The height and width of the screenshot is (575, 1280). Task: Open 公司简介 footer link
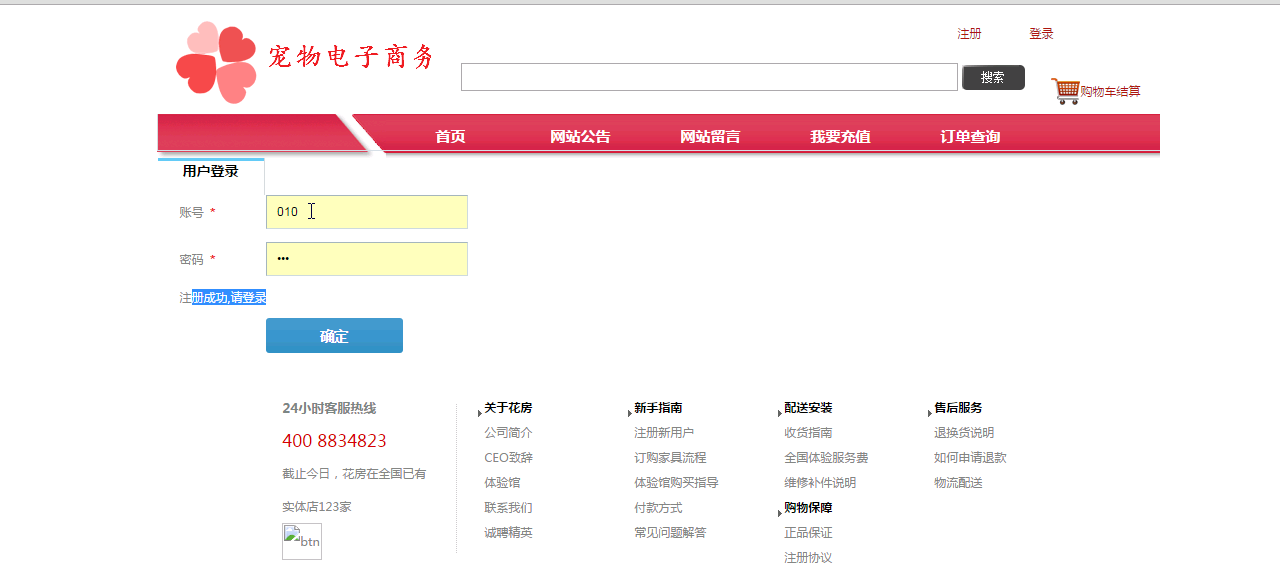pyautogui.click(x=508, y=433)
